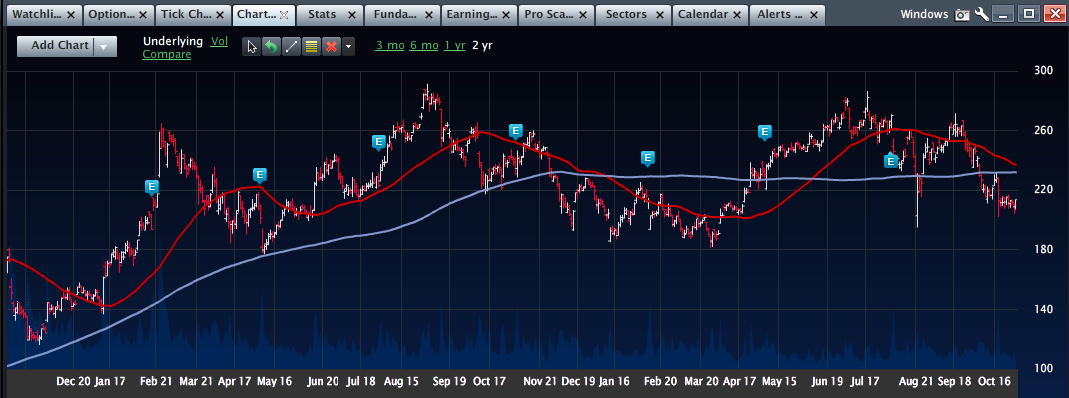Close the Watchli... tab
This screenshot has width=1069, height=398.
(71, 14)
